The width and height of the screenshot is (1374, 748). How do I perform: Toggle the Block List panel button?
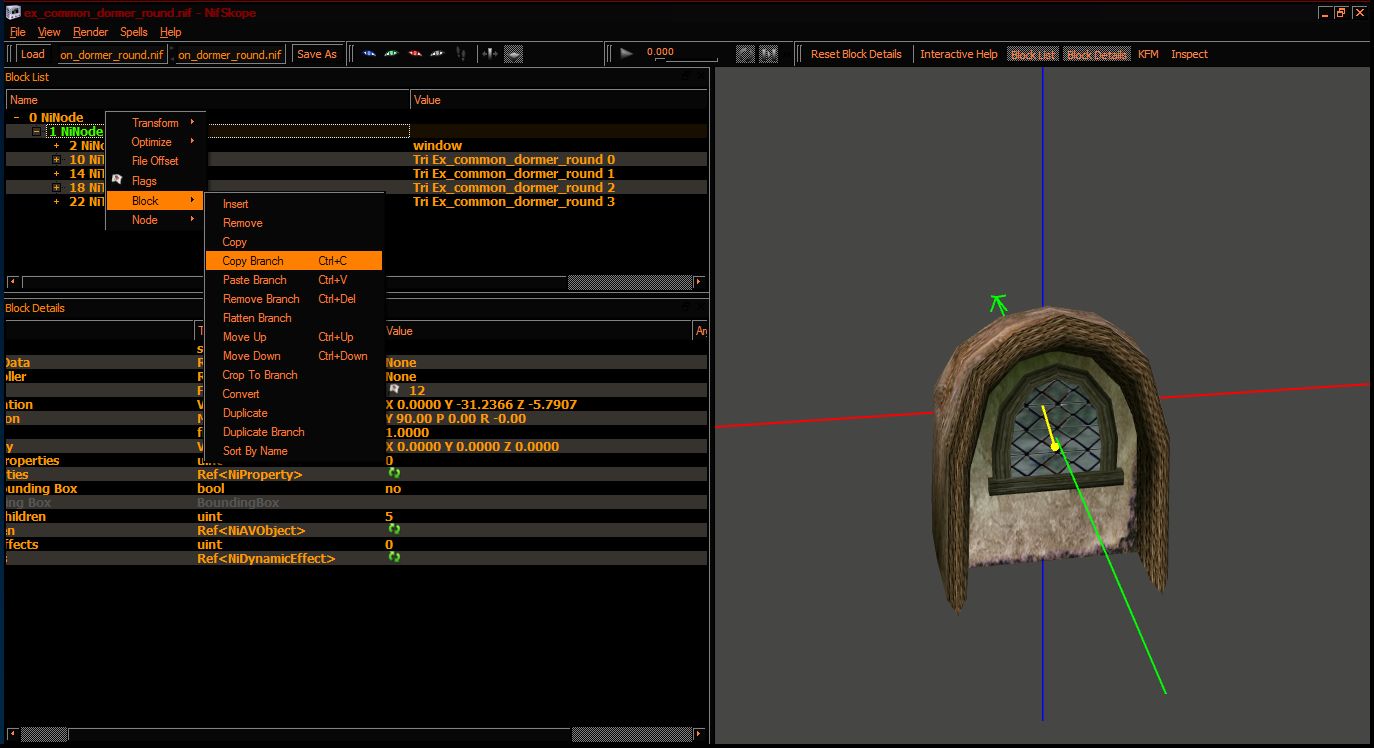click(1033, 54)
